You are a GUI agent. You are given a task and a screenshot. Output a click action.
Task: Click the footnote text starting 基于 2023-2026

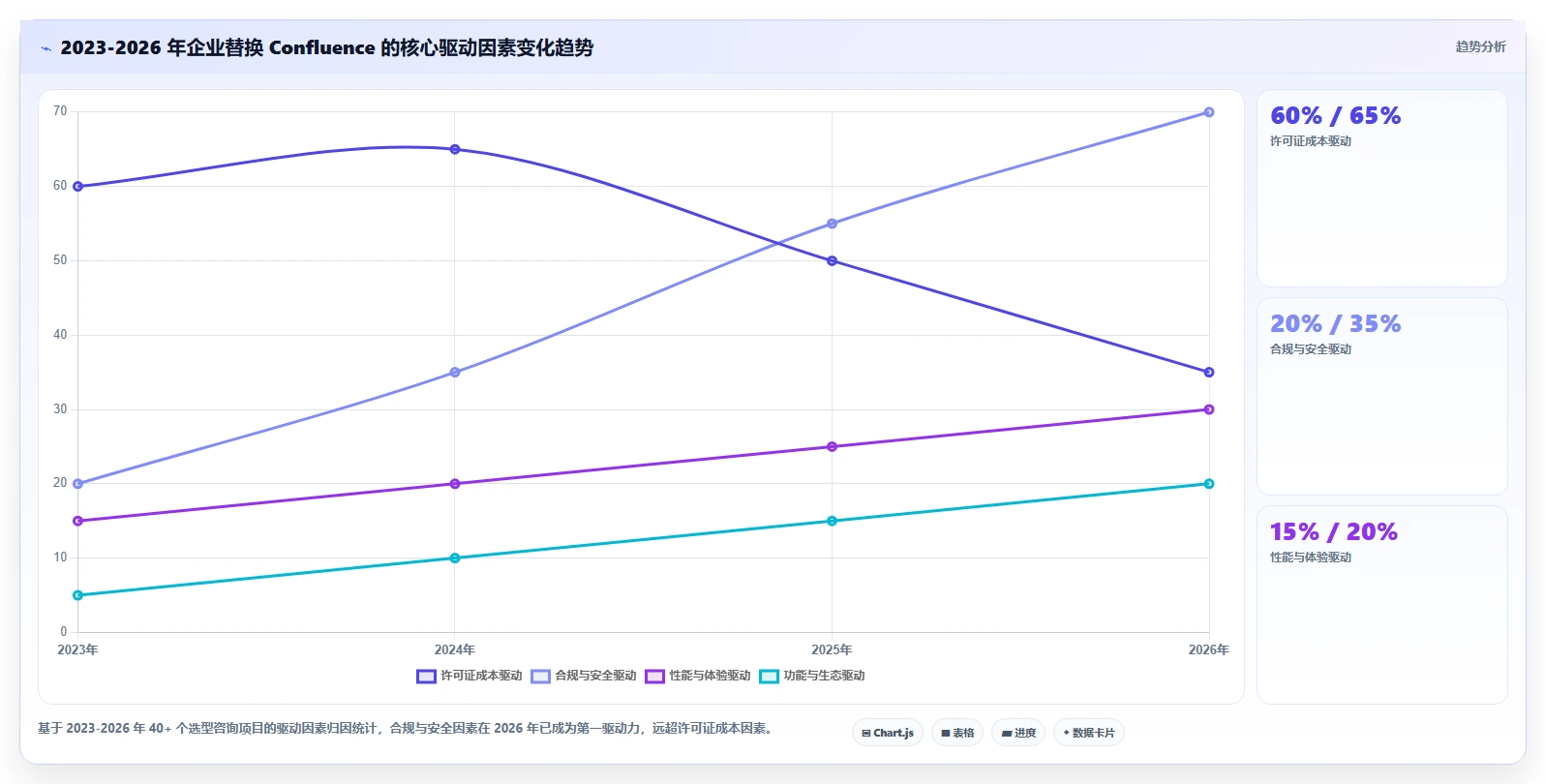click(x=407, y=729)
